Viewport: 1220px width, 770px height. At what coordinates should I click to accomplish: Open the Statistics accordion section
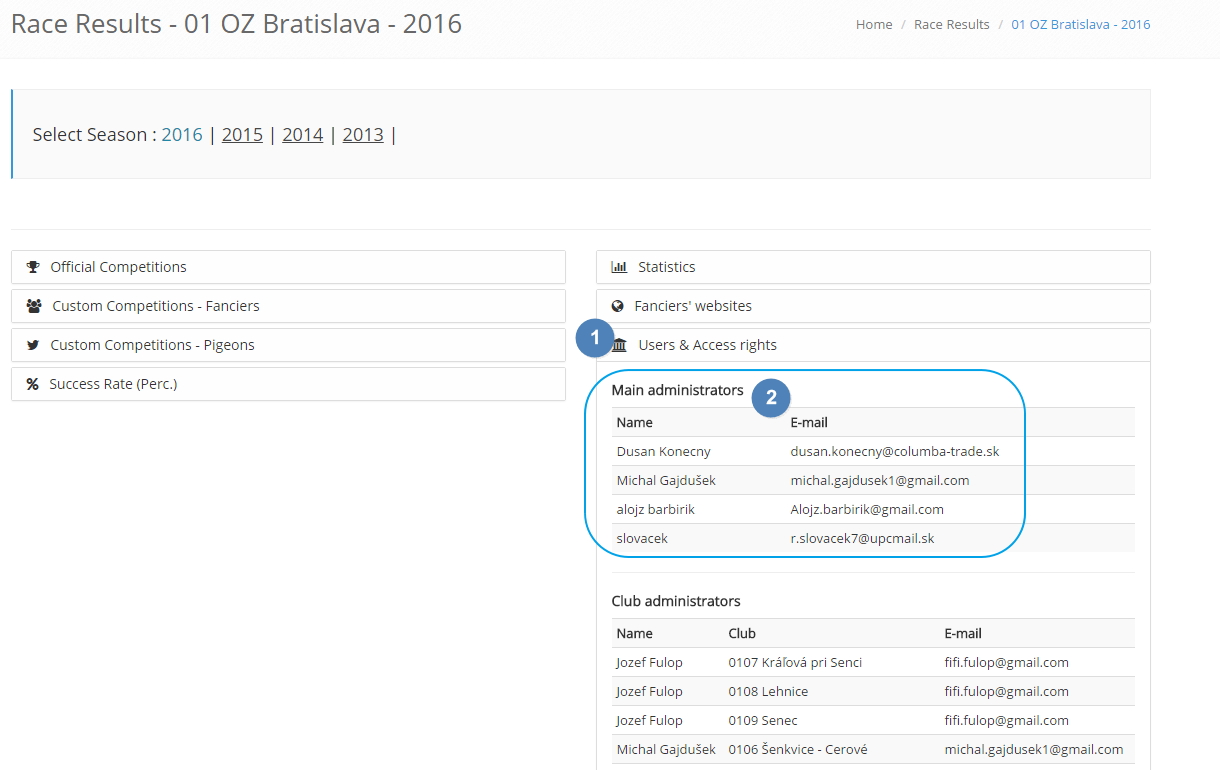pos(666,267)
